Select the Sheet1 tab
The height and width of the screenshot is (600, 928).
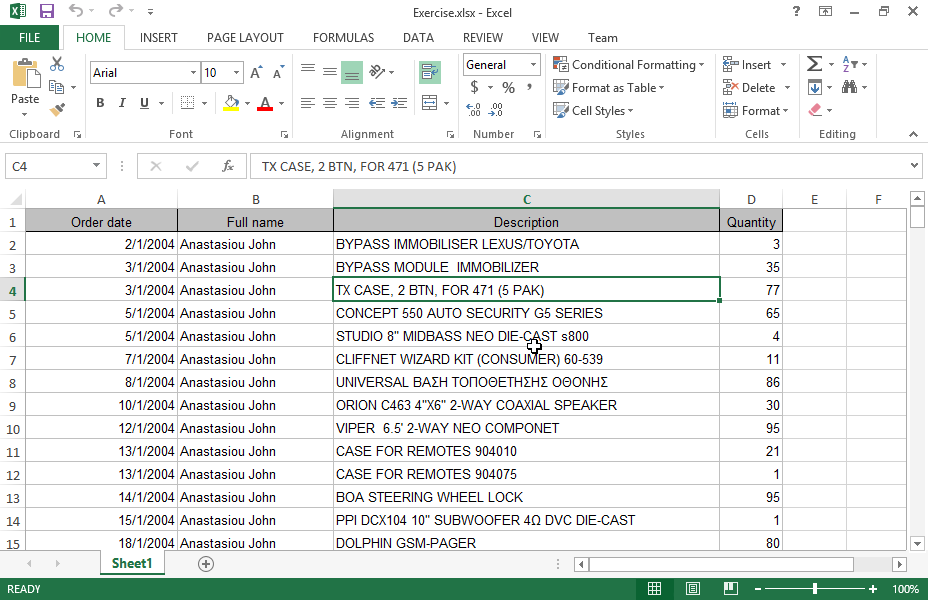click(x=132, y=563)
